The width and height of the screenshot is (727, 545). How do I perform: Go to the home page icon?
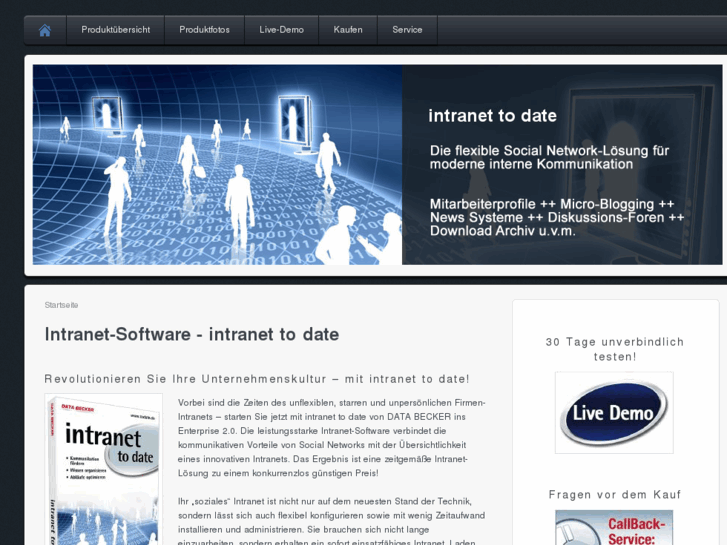(x=45, y=30)
